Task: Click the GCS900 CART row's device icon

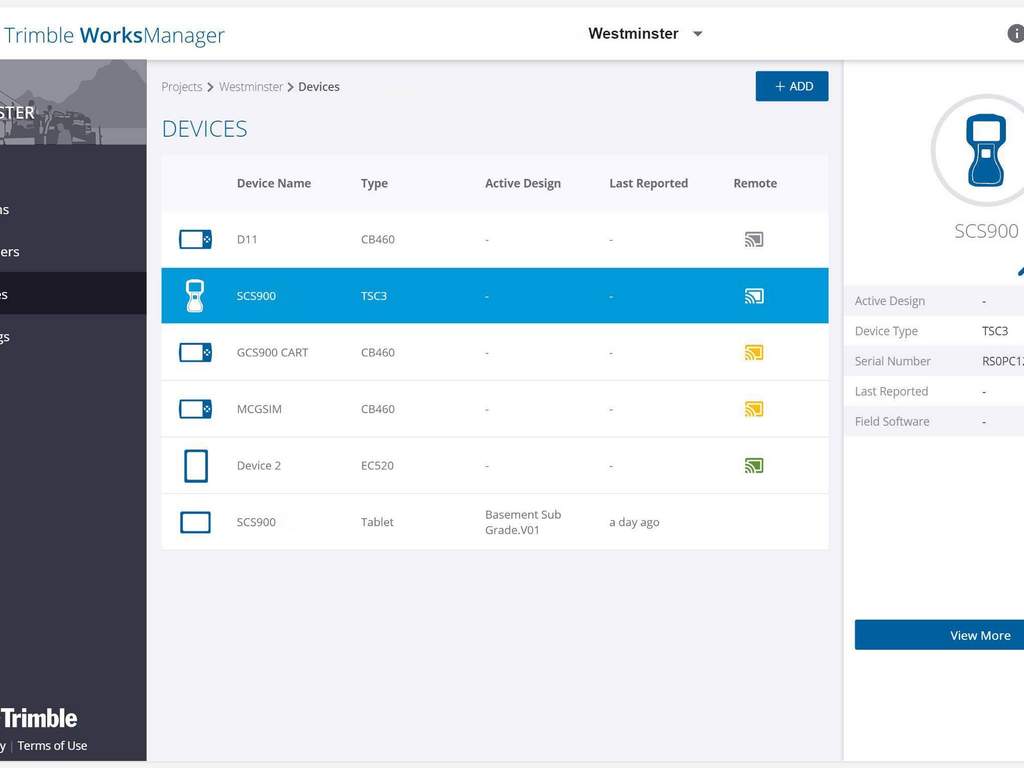Action: (x=195, y=353)
